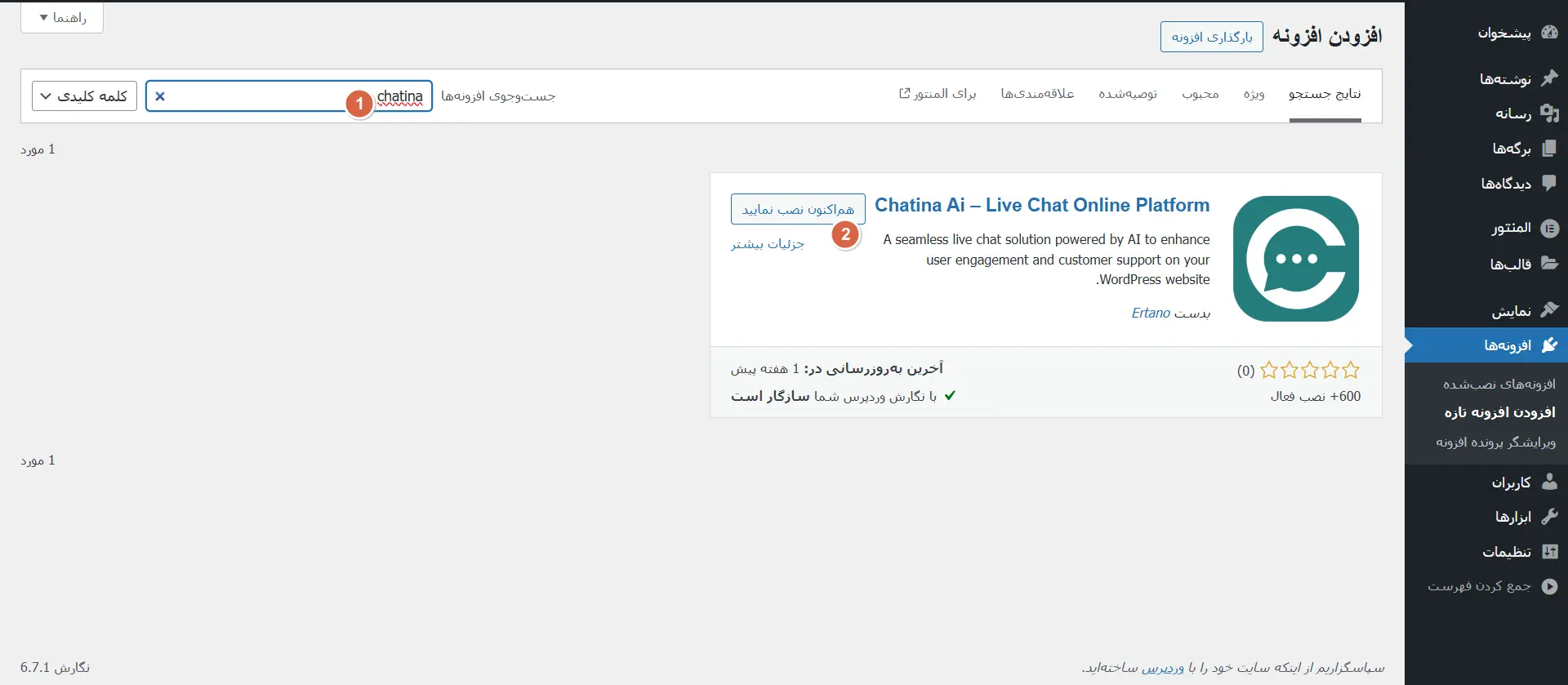Click the افزودن افزونه page heading
The image size is (1568, 685).
click(1327, 35)
